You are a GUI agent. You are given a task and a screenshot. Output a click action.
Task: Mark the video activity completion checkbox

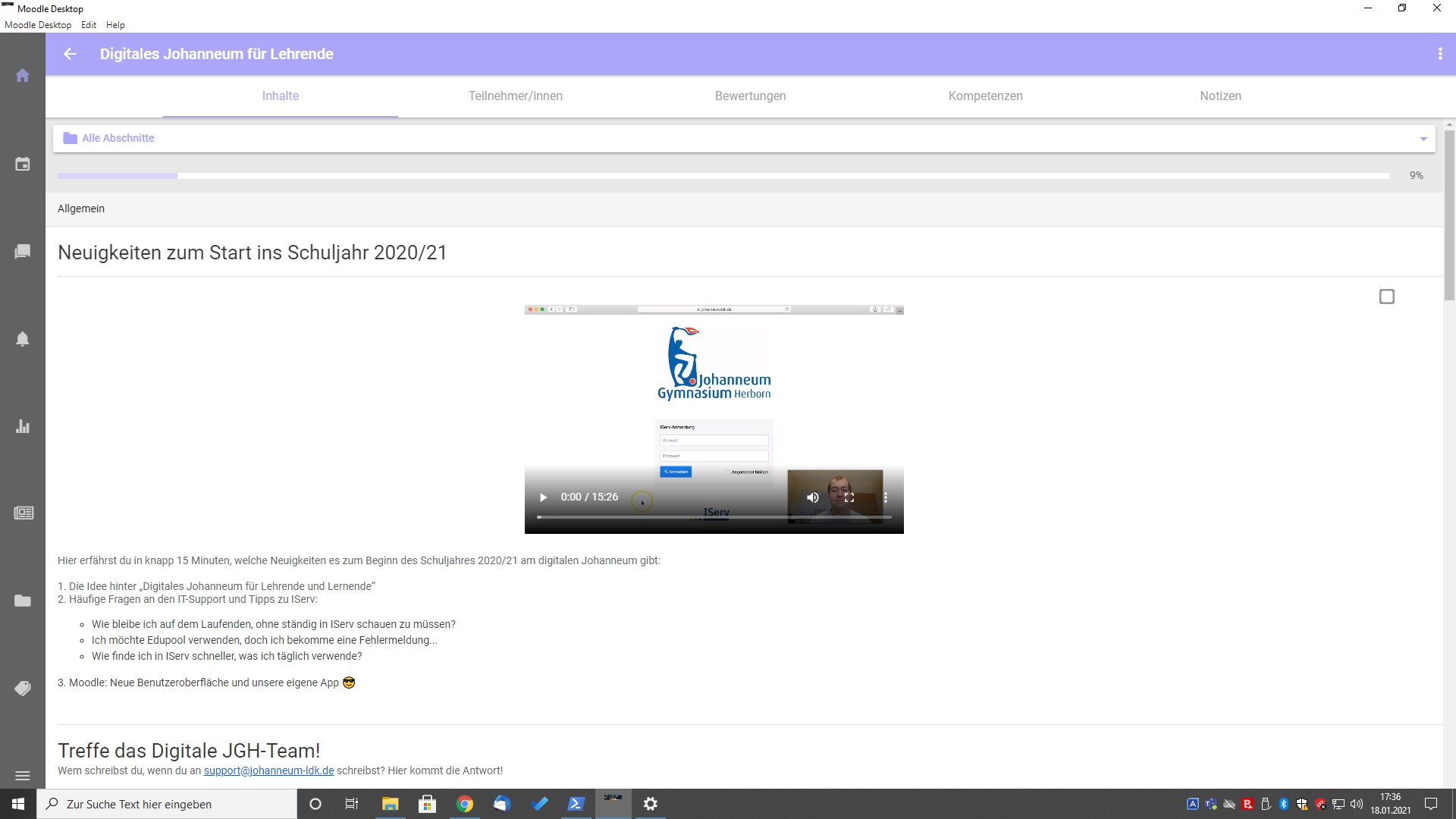[1386, 297]
